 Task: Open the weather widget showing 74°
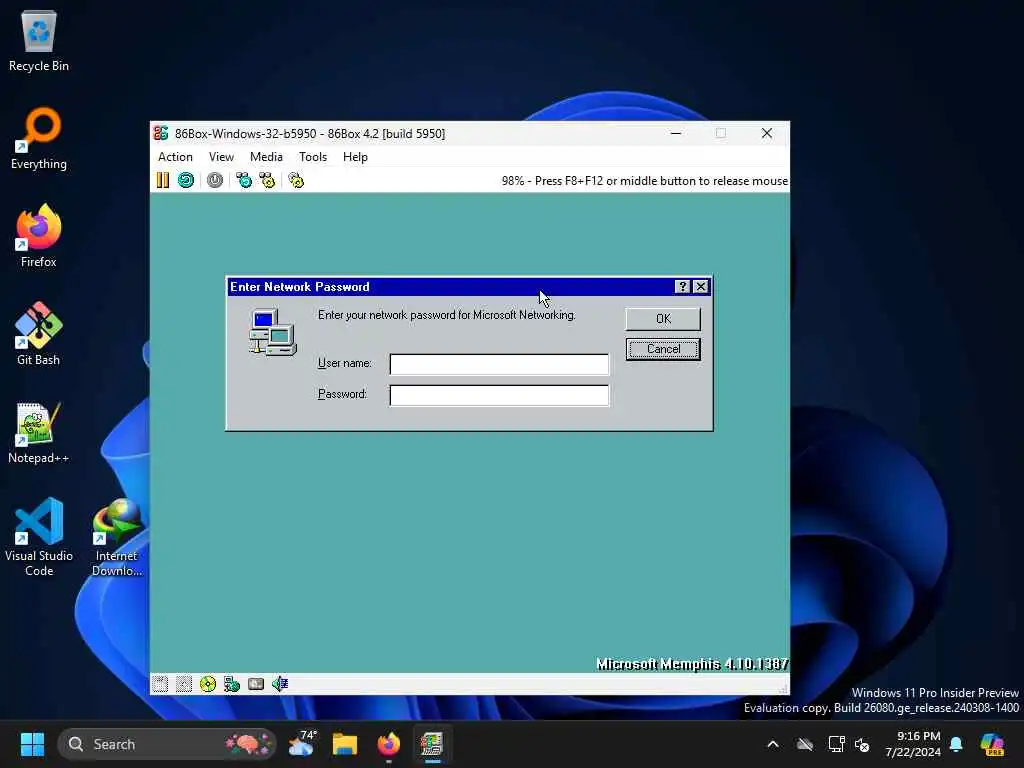302,744
